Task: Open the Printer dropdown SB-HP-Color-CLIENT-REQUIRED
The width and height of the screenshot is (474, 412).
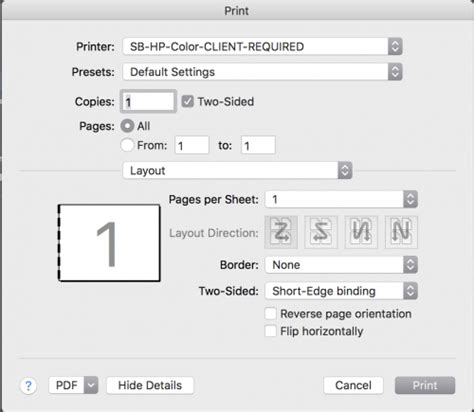Action: pyautogui.click(x=263, y=46)
